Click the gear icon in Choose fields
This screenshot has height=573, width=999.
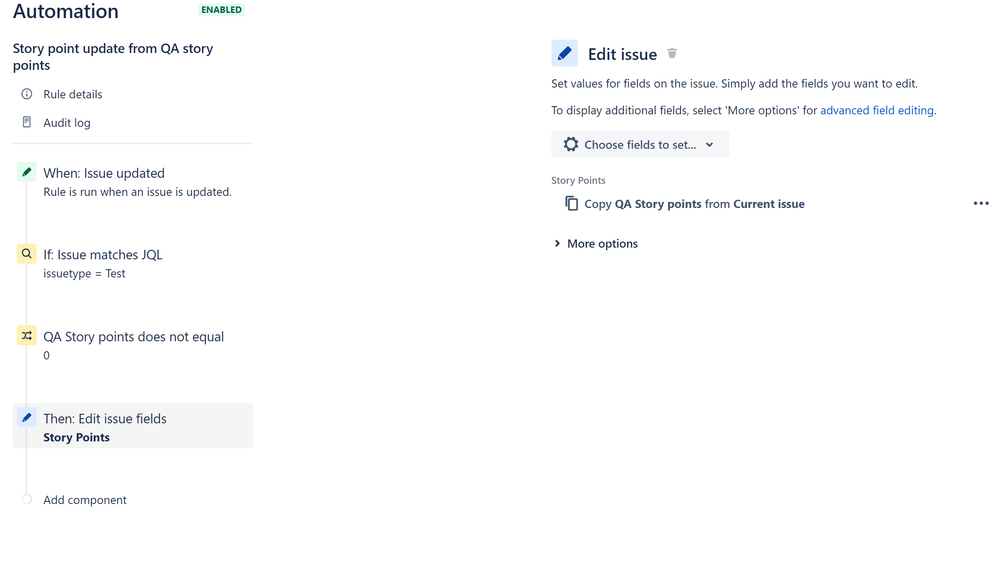point(571,145)
